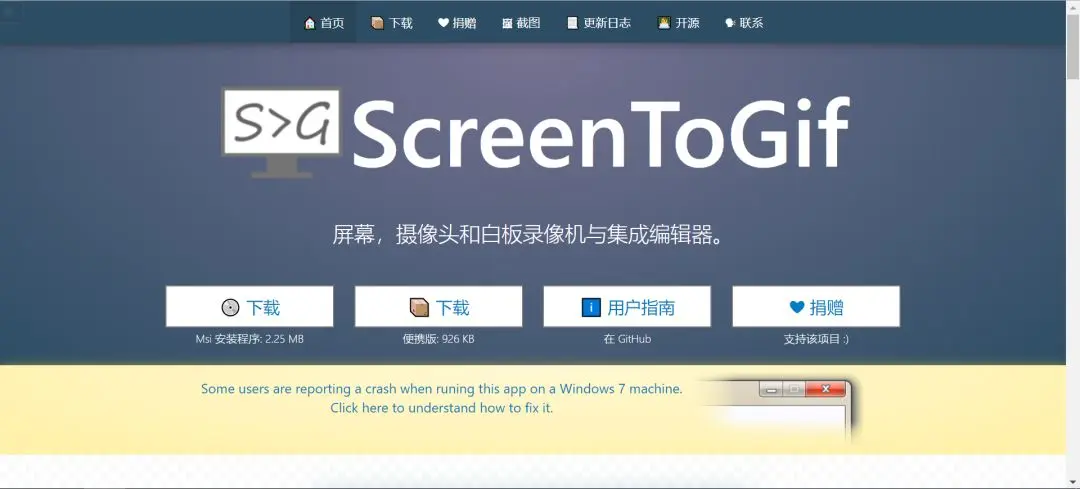Click the package icon on portable download button
The width and height of the screenshot is (1080, 489).
point(419,307)
